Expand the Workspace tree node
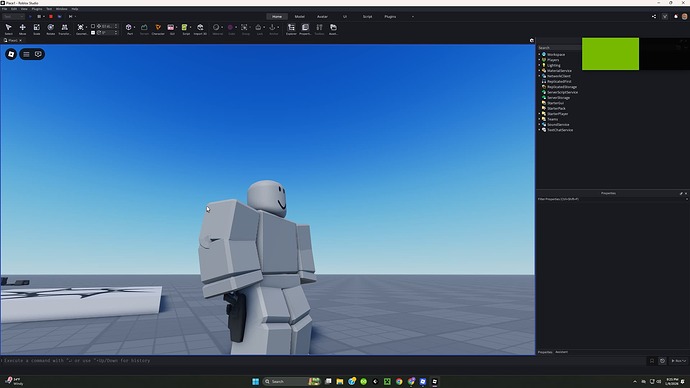 click(540, 55)
